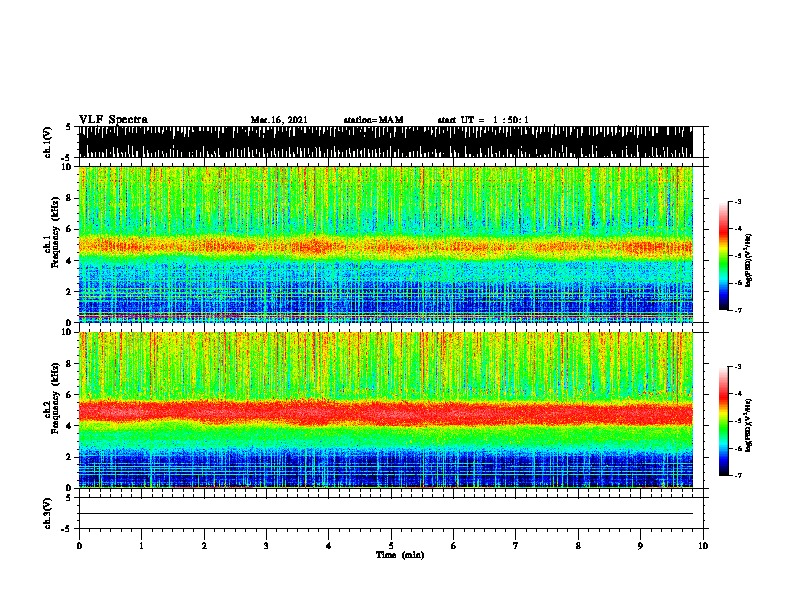This screenshot has width=792, height=612.
Task: Click the "-3" label on the upper colorbar
Action: (737, 202)
